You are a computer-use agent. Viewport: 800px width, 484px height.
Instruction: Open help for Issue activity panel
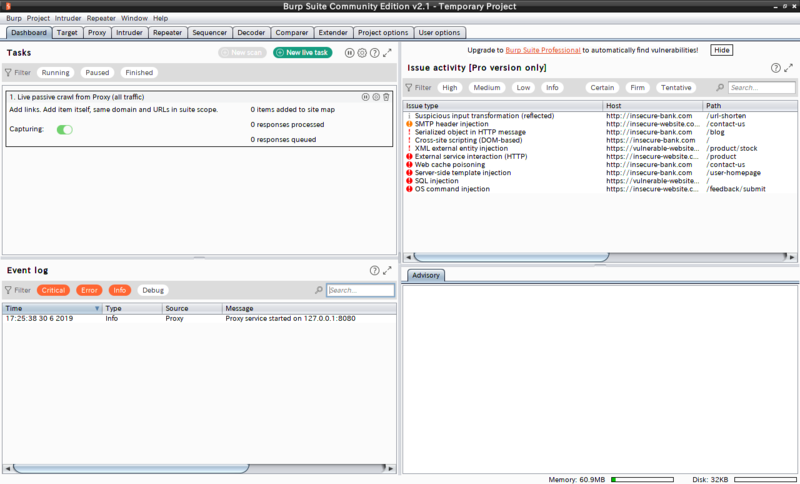pyautogui.click(x=776, y=68)
